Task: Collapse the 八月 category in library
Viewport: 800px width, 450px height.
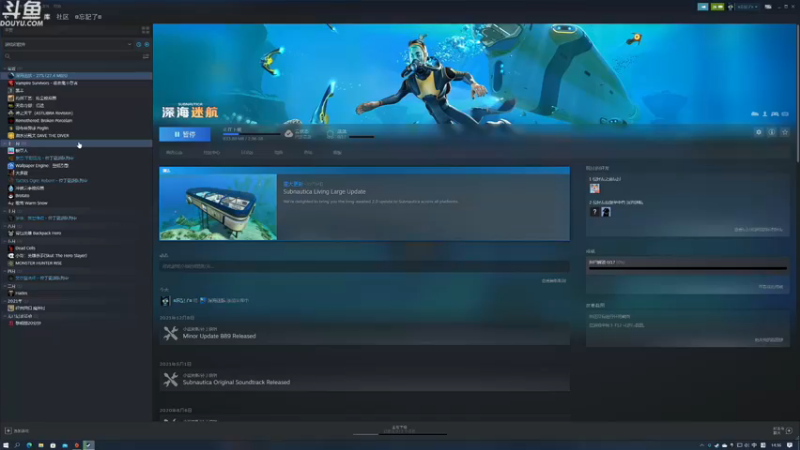Action: click(x=77, y=226)
